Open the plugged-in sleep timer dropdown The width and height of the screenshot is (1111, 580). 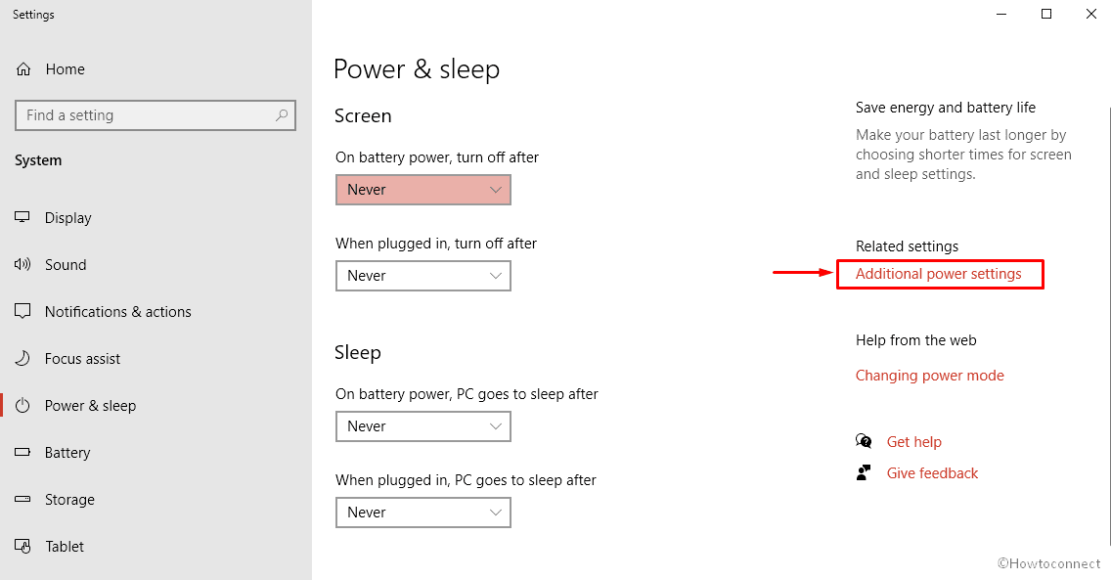[423, 512]
